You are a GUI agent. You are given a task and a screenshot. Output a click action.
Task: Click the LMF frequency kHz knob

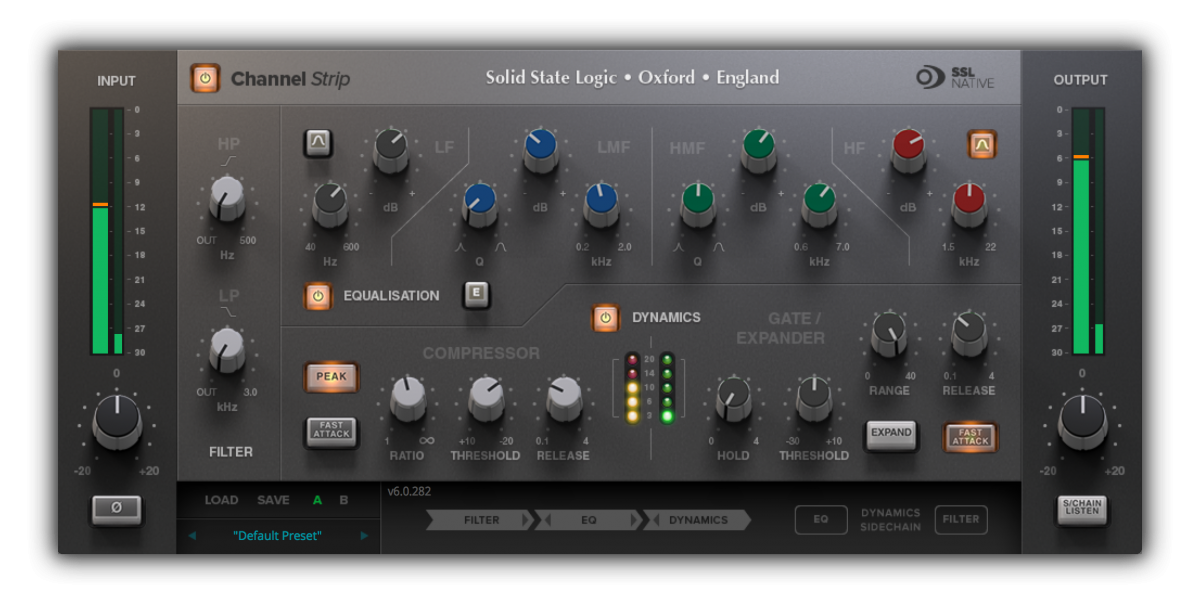(x=602, y=205)
